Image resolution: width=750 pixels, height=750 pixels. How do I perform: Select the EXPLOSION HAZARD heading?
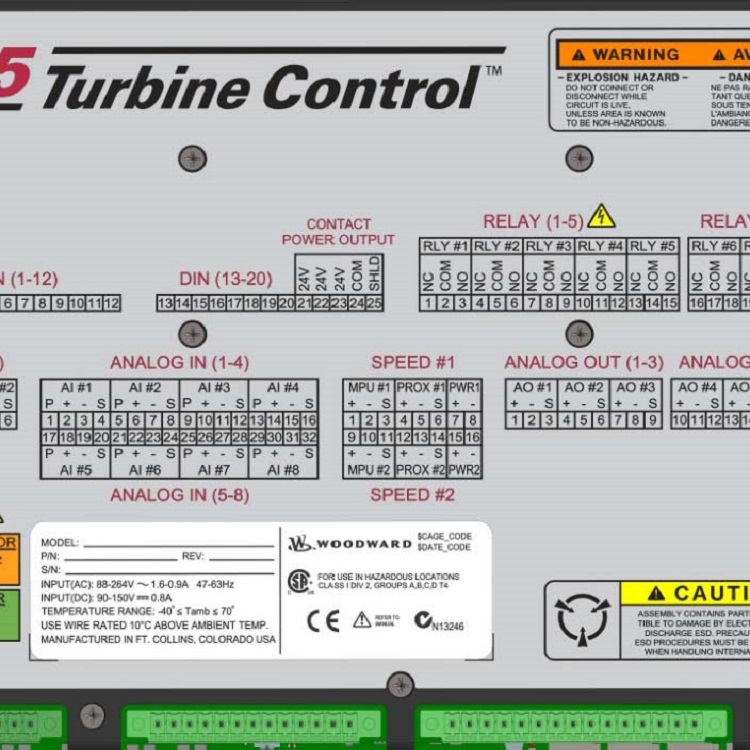point(622,77)
